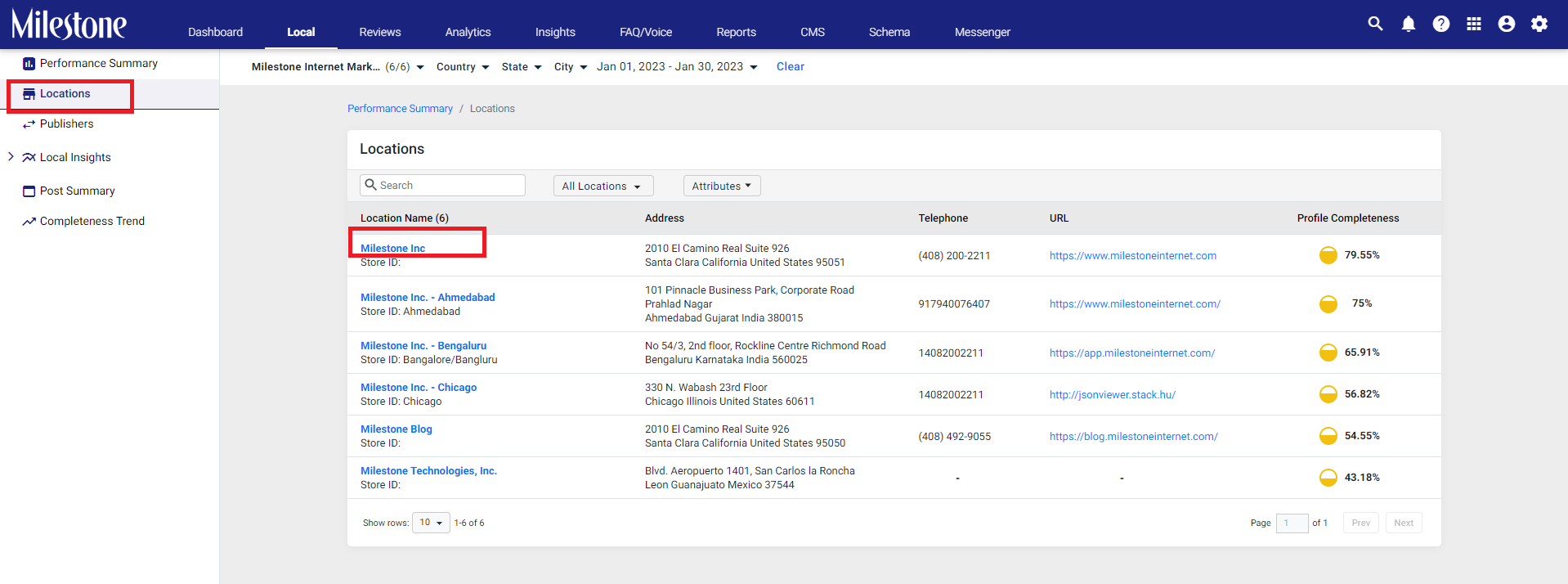Visit https://blog.milestoneinternet.com/ URL
Screen dimensions: 1568x584
tap(1134, 437)
